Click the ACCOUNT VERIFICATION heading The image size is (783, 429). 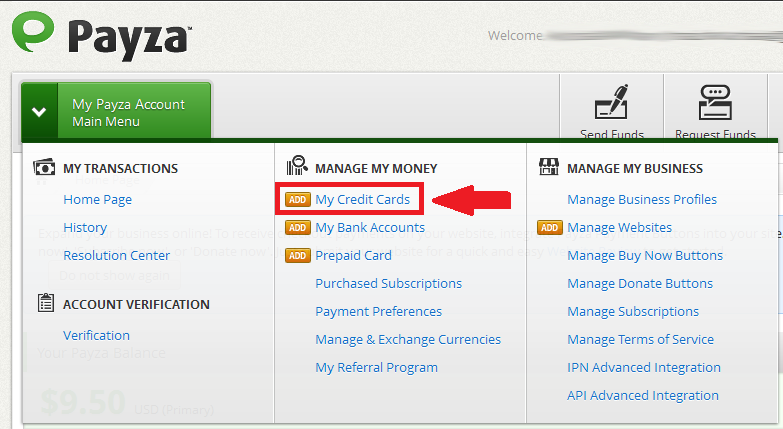136,305
